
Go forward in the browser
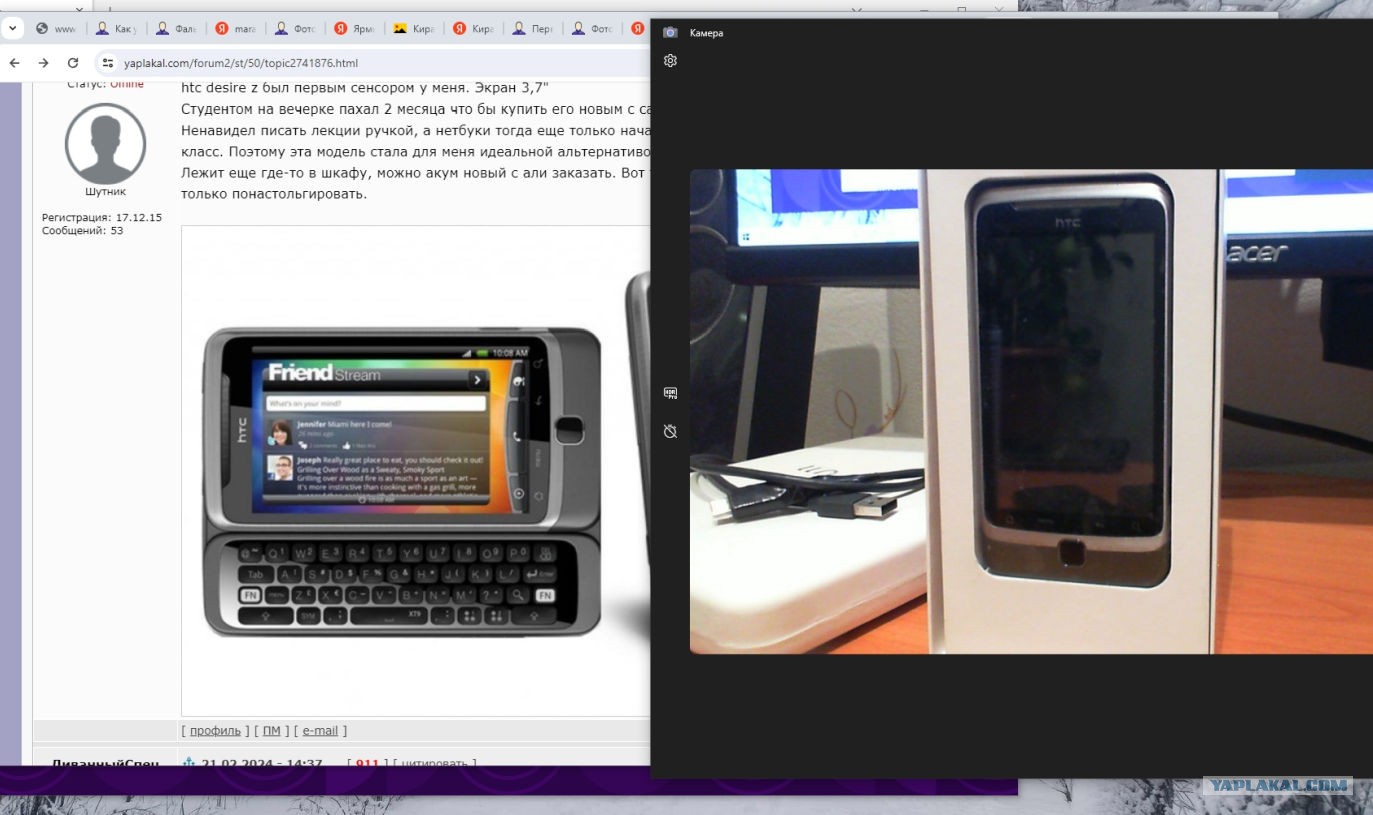click(43, 63)
